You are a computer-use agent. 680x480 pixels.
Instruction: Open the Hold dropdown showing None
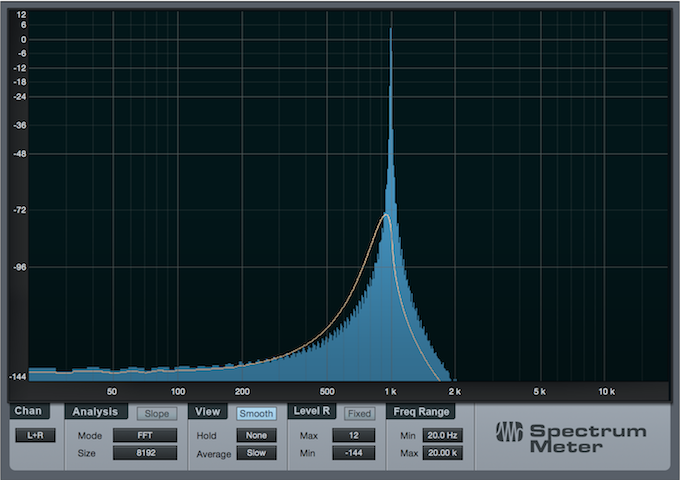pos(256,435)
